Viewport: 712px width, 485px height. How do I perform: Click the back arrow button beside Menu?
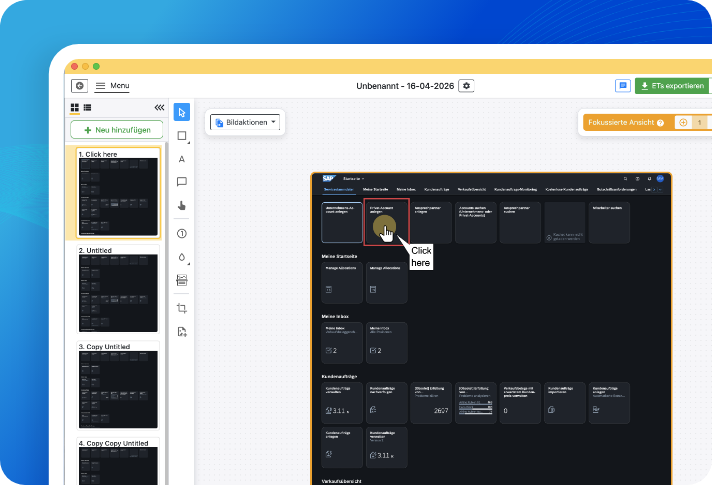click(x=79, y=86)
